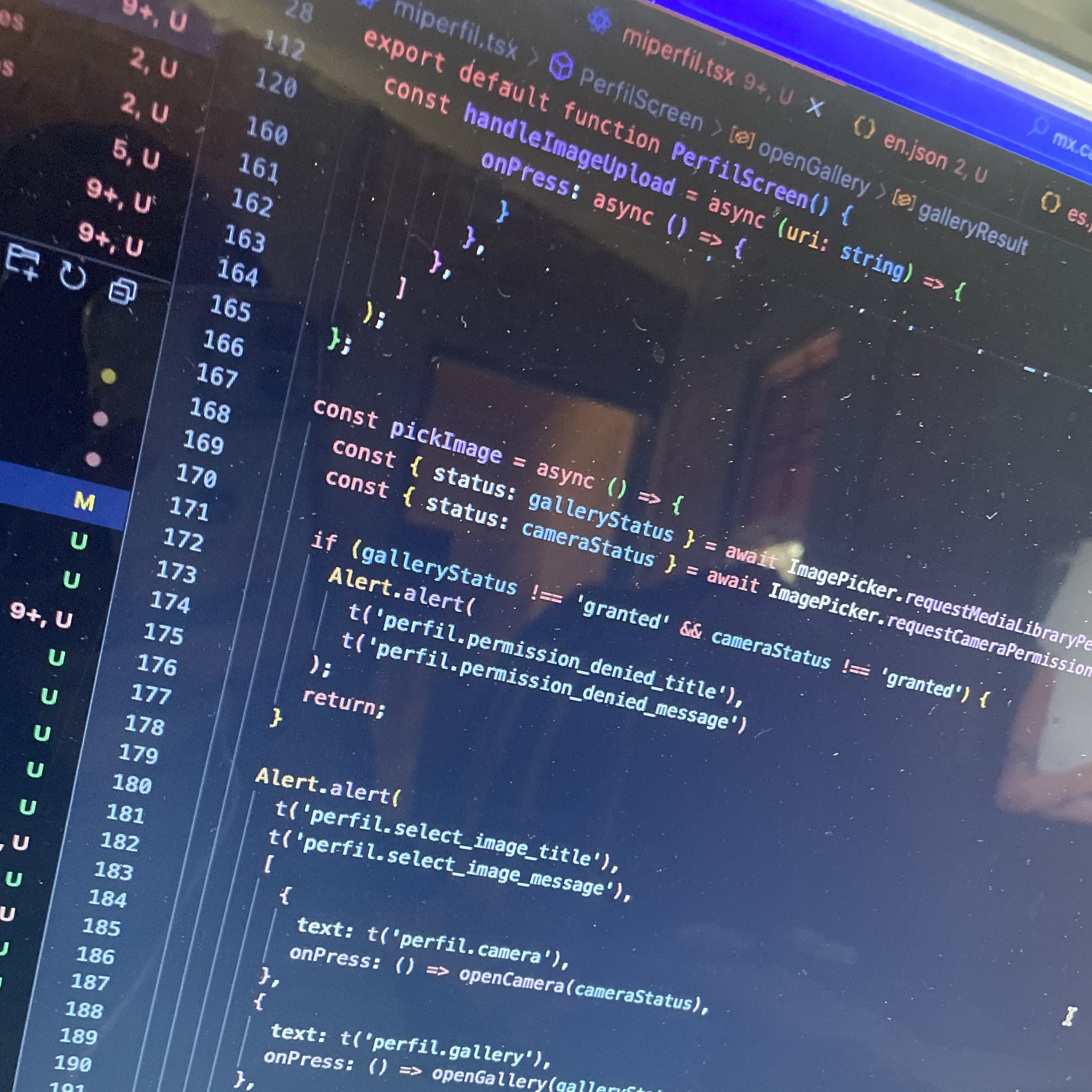Click Alert.alert( on line 172
Viewport: 1092px width, 1092px height.
(x=400, y=591)
